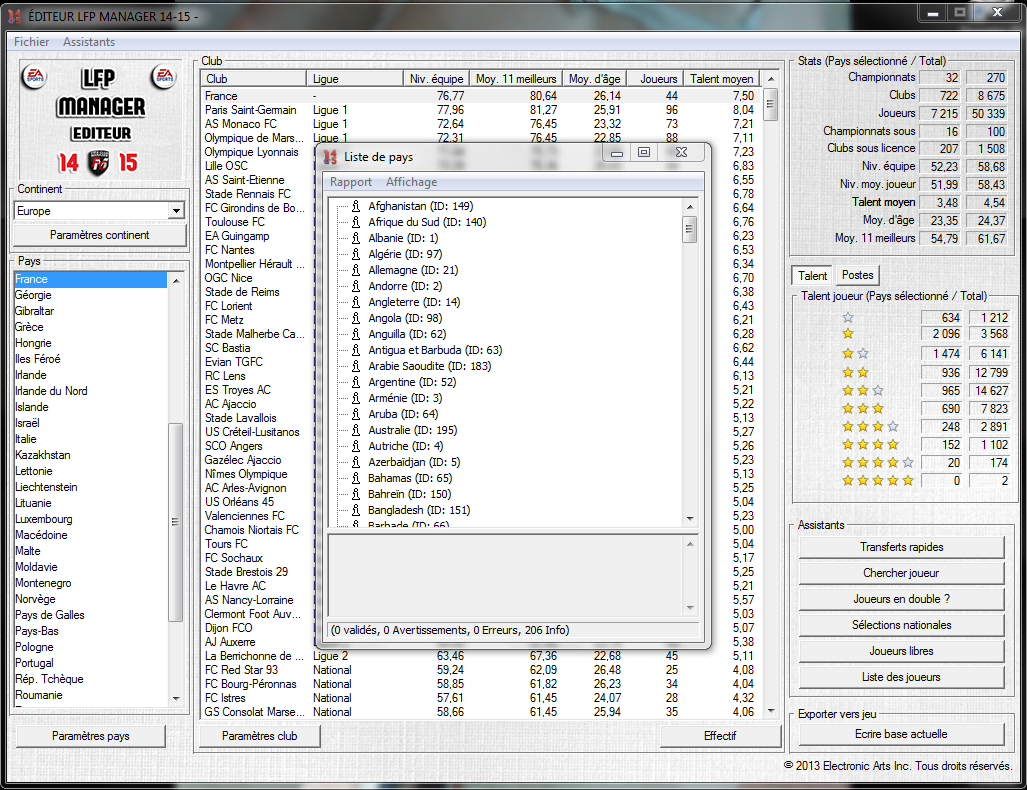The image size is (1027, 790).
Task: Select Portugal in the Pays list
Action: coord(90,663)
